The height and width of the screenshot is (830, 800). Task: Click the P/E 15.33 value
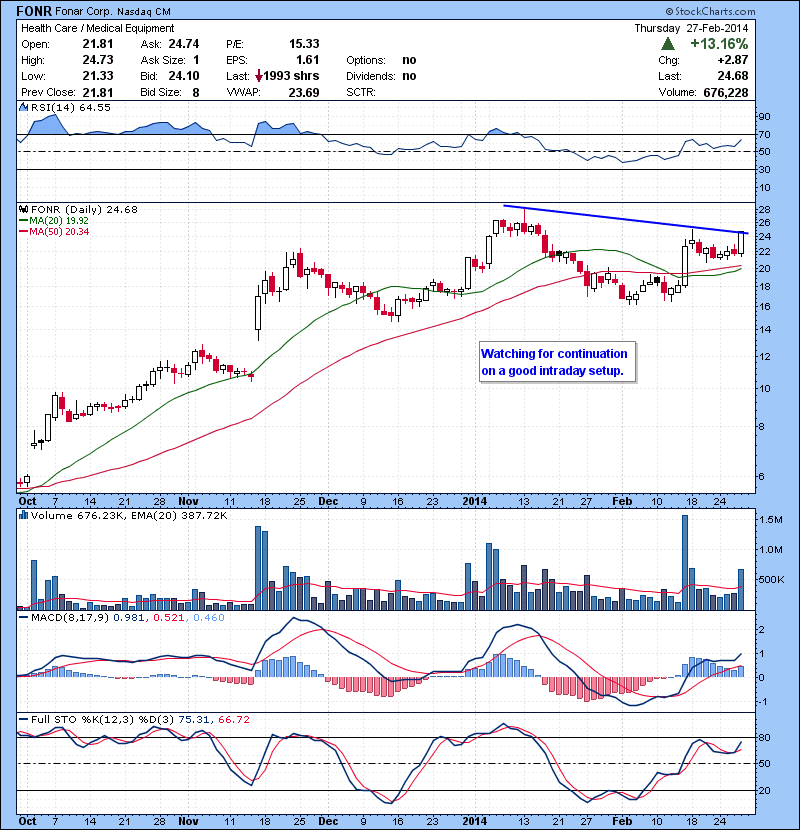pos(304,44)
